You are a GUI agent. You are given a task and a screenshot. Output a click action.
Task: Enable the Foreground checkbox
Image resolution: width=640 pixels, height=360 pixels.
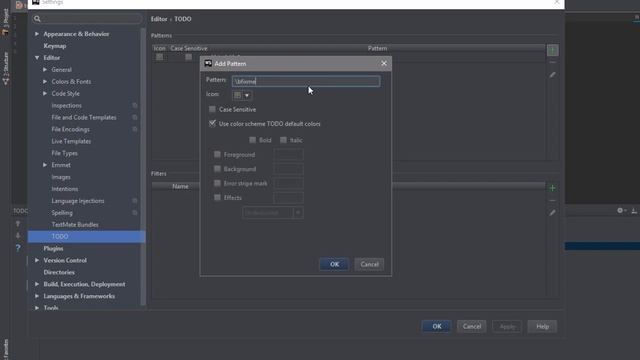click(217, 154)
